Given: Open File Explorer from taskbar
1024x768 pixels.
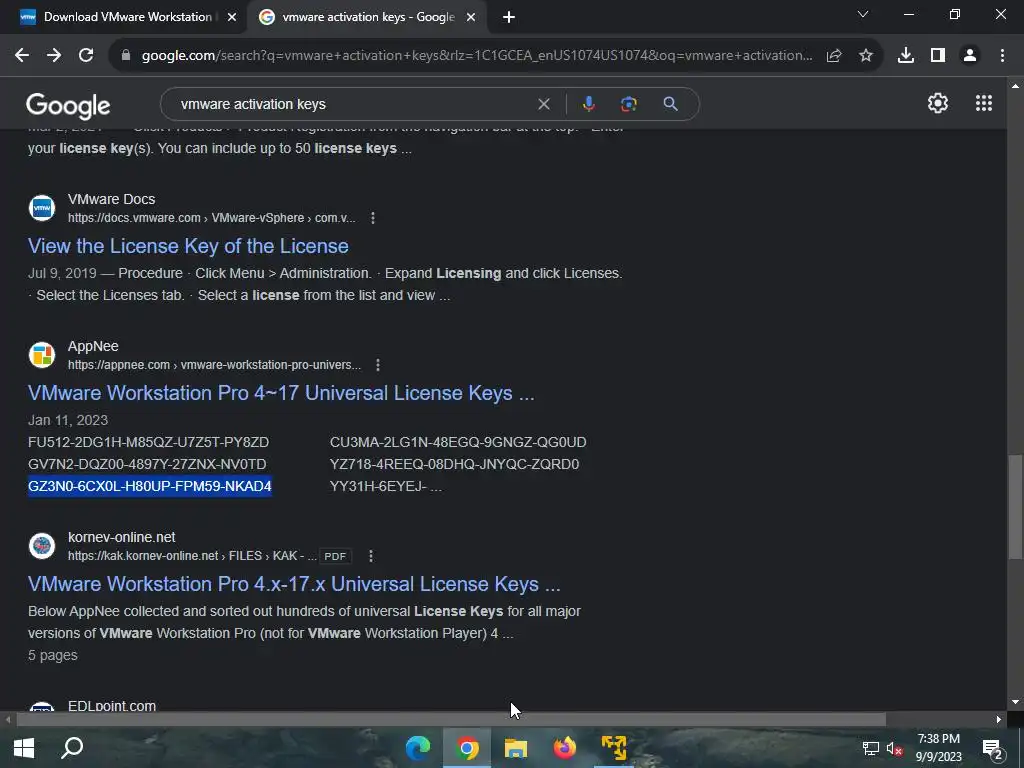Looking at the screenshot, I should pos(515,748).
